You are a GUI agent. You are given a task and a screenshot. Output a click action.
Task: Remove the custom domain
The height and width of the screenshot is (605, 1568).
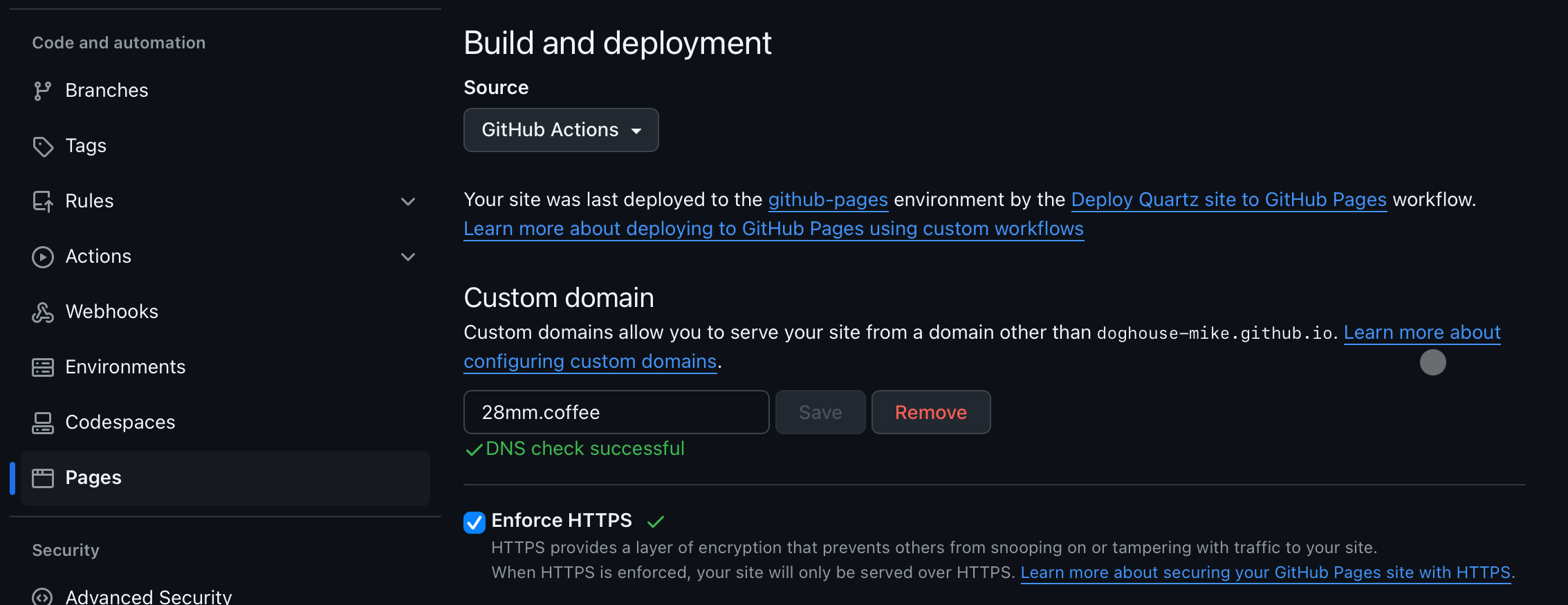click(930, 412)
